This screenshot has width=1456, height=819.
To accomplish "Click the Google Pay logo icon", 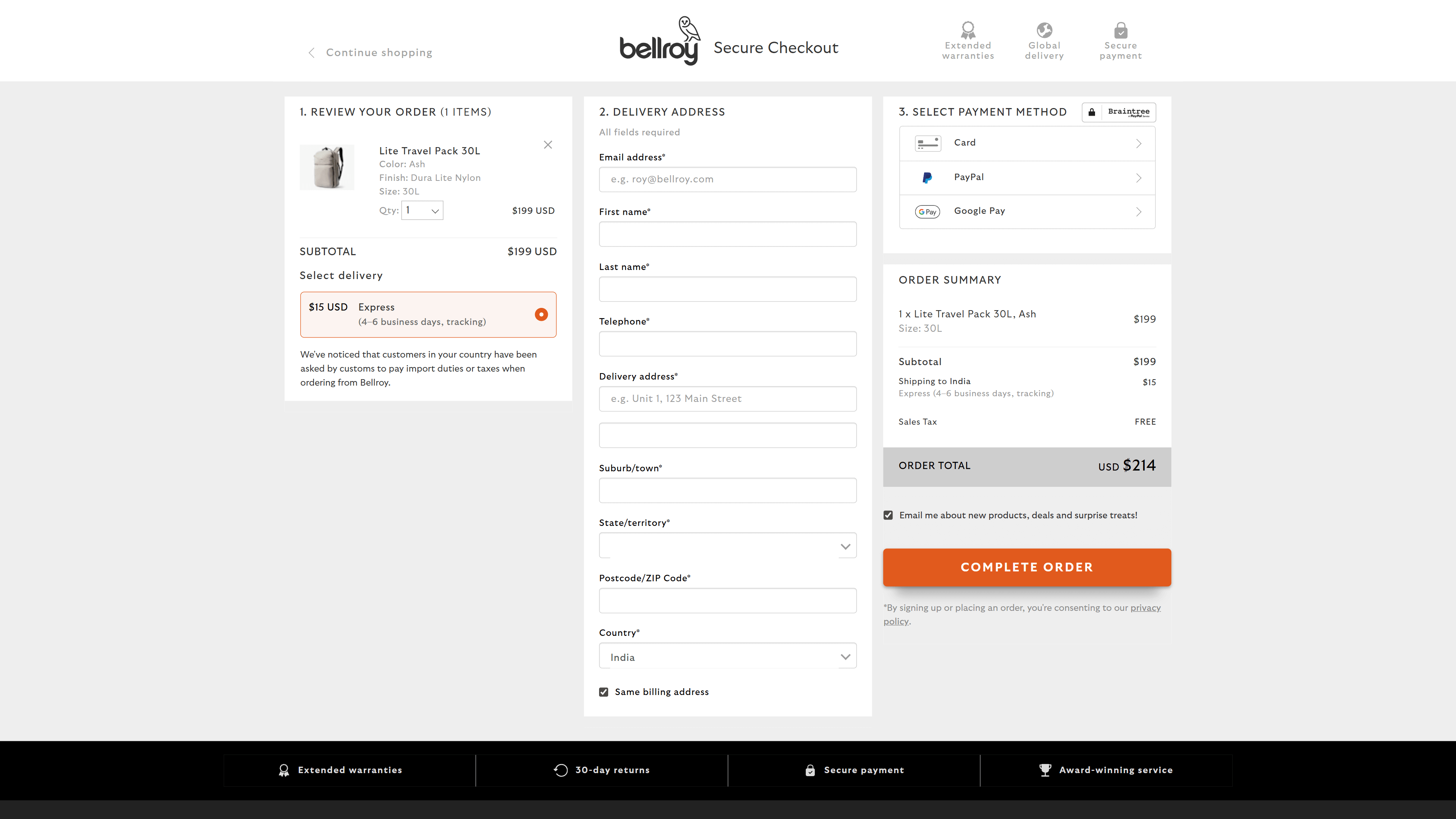I will point(927,212).
